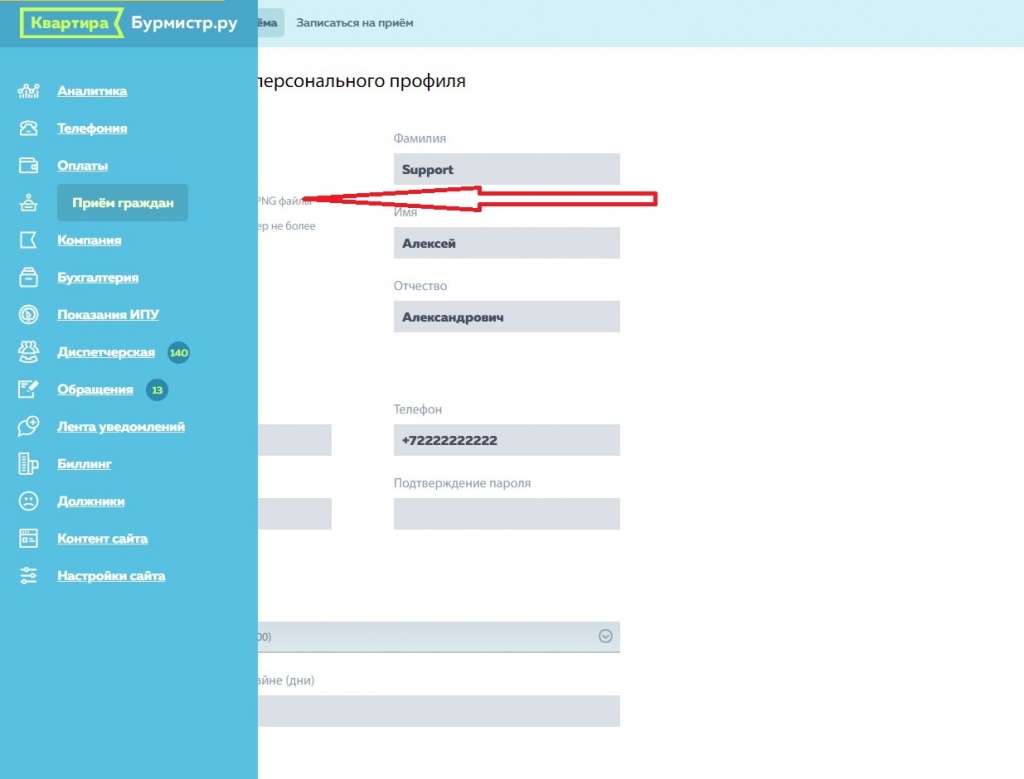Open the Обращения section
This screenshot has height=779, width=1024.
click(x=95, y=389)
